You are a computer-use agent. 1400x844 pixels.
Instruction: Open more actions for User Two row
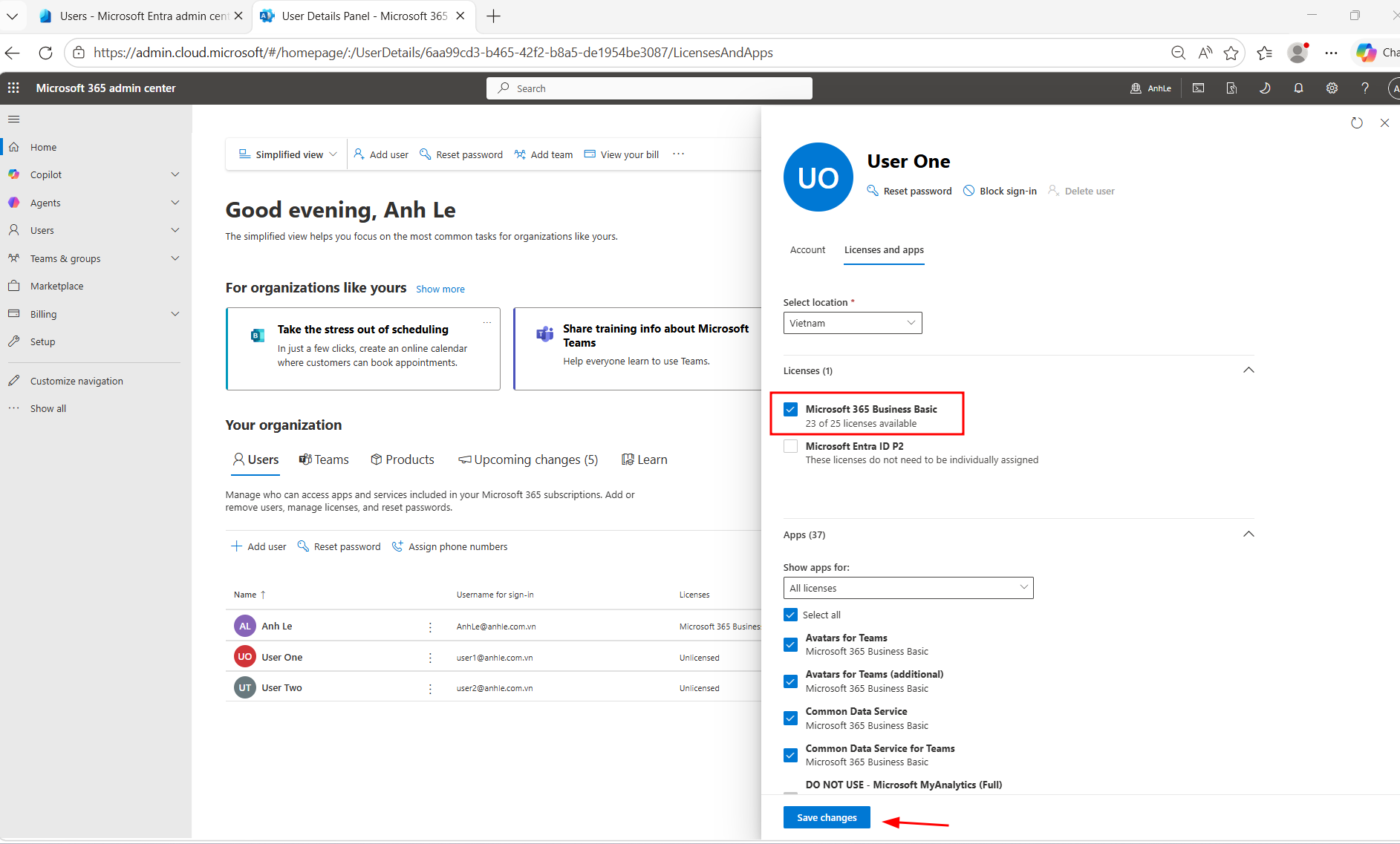[x=430, y=688]
